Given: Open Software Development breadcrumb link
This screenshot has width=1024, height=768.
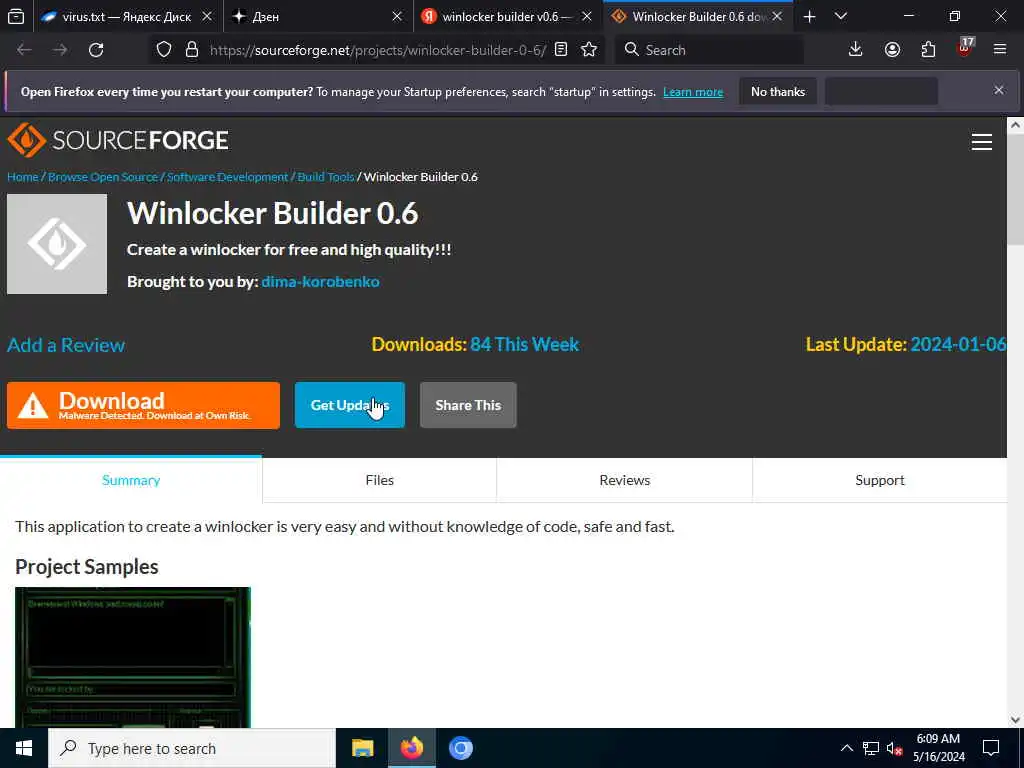Looking at the screenshot, I should click(x=227, y=177).
